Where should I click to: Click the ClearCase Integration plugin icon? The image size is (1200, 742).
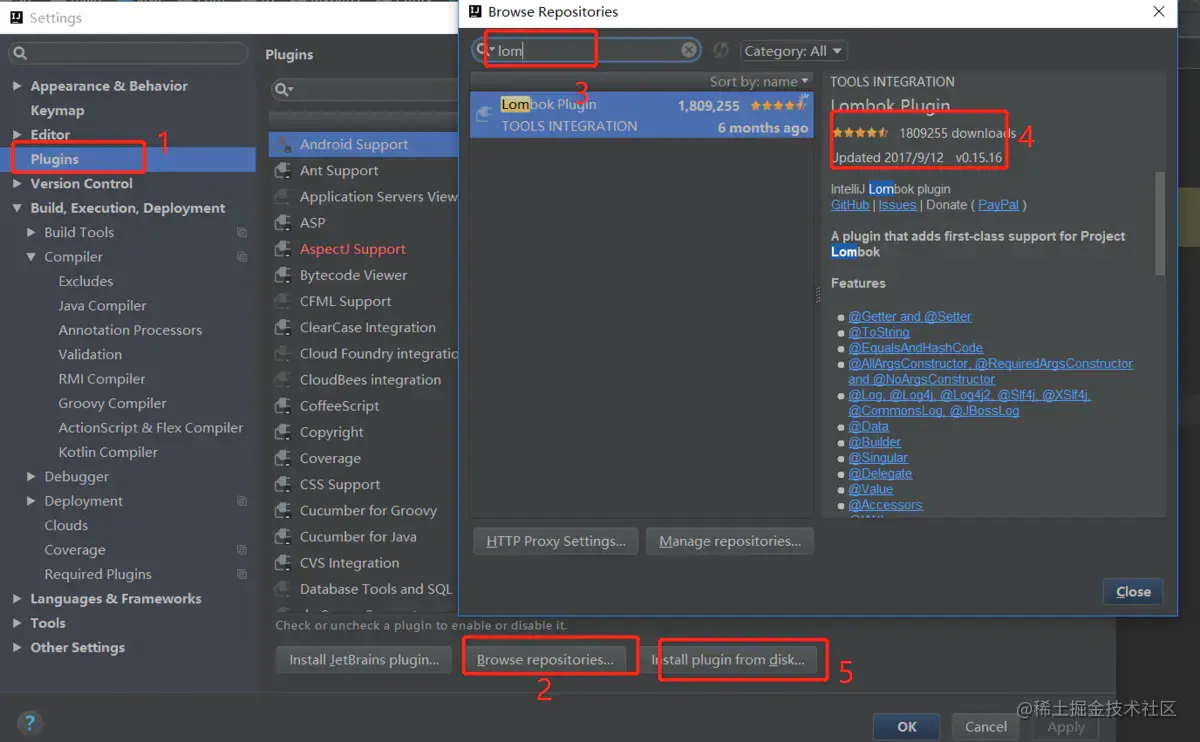point(283,327)
